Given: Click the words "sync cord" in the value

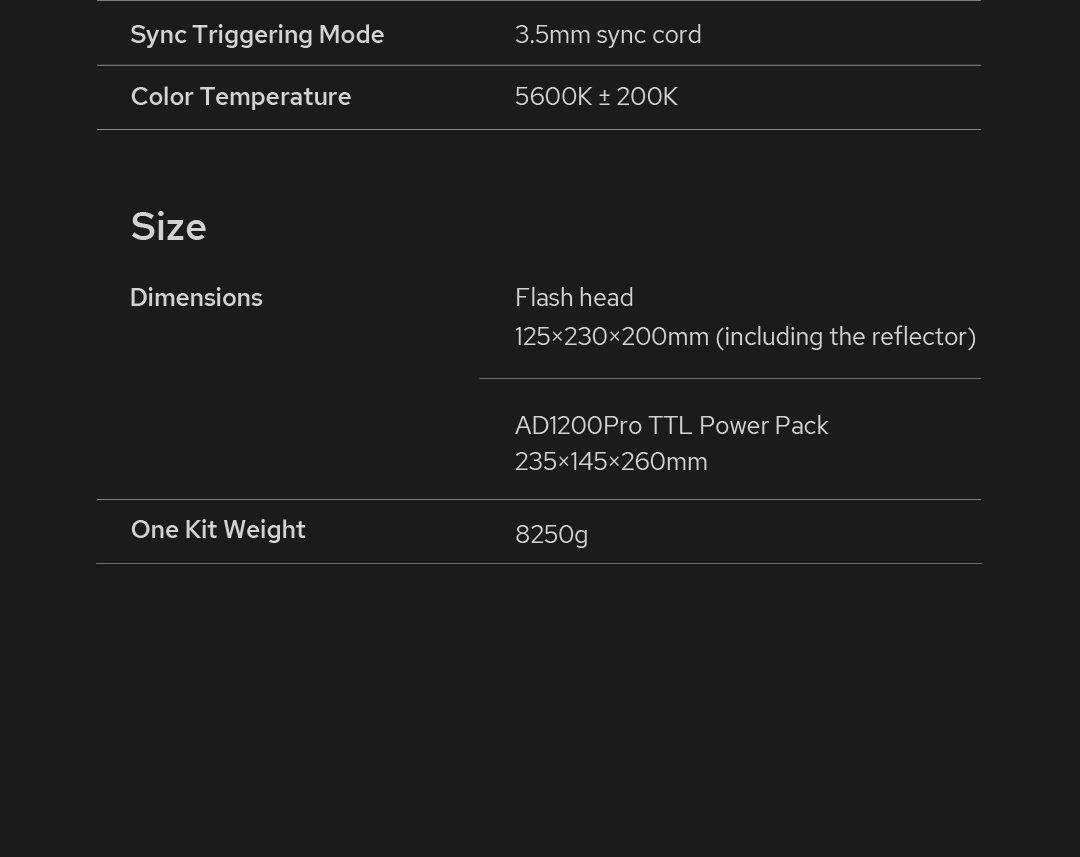Looking at the screenshot, I should (649, 35).
